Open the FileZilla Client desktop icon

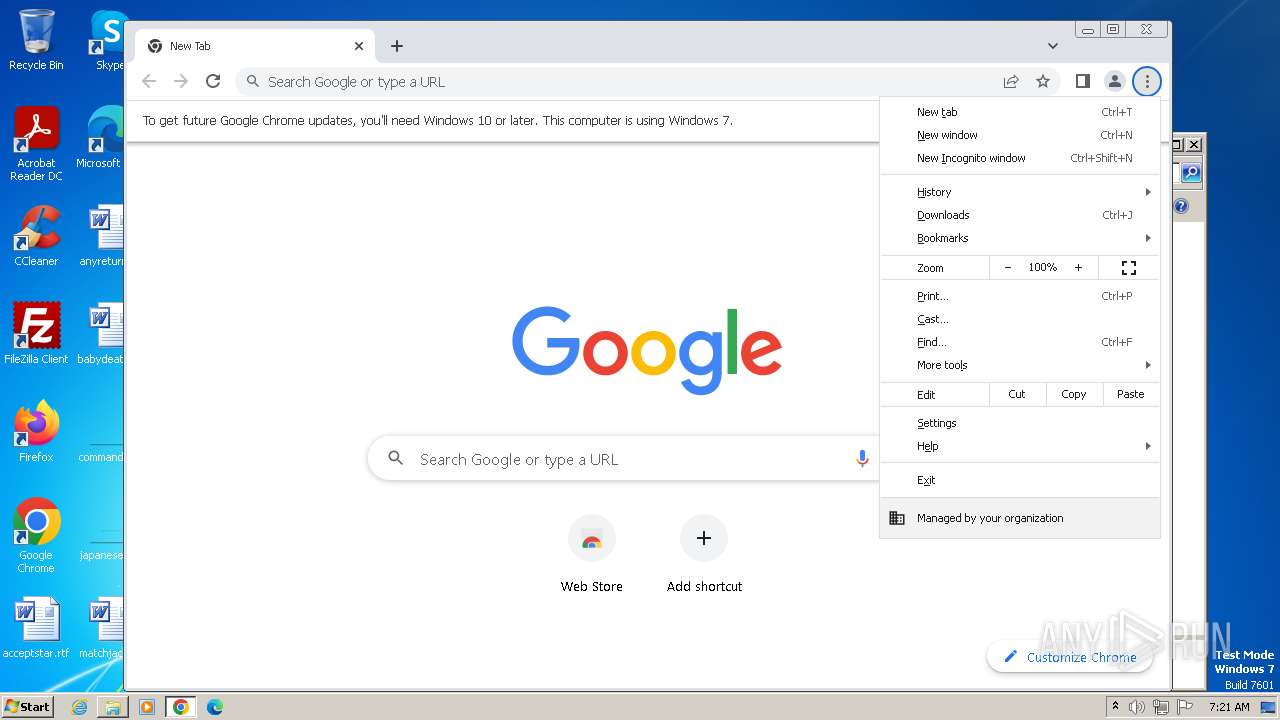(36, 334)
